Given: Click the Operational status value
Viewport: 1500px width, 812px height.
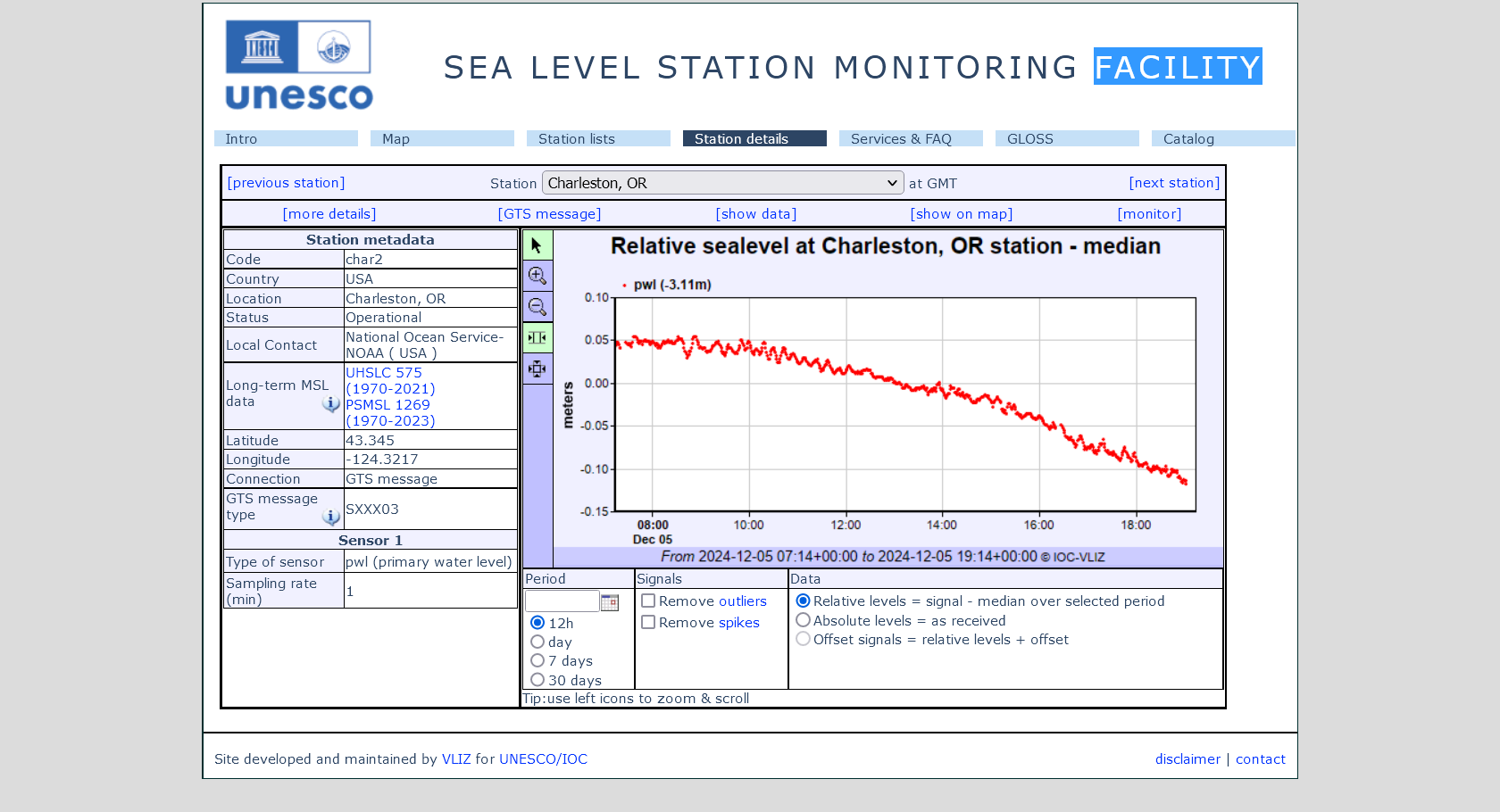Looking at the screenshot, I should tap(383, 318).
